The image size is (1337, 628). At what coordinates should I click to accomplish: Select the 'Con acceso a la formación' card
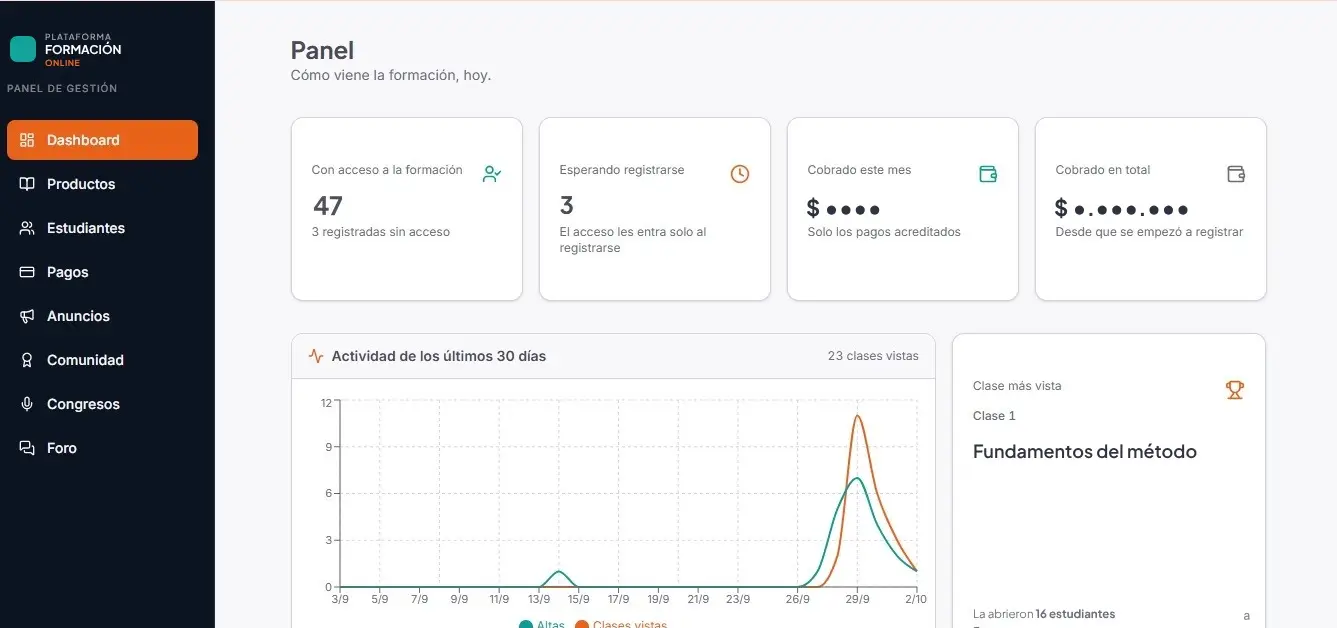pyautogui.click(x=407, y=209)
